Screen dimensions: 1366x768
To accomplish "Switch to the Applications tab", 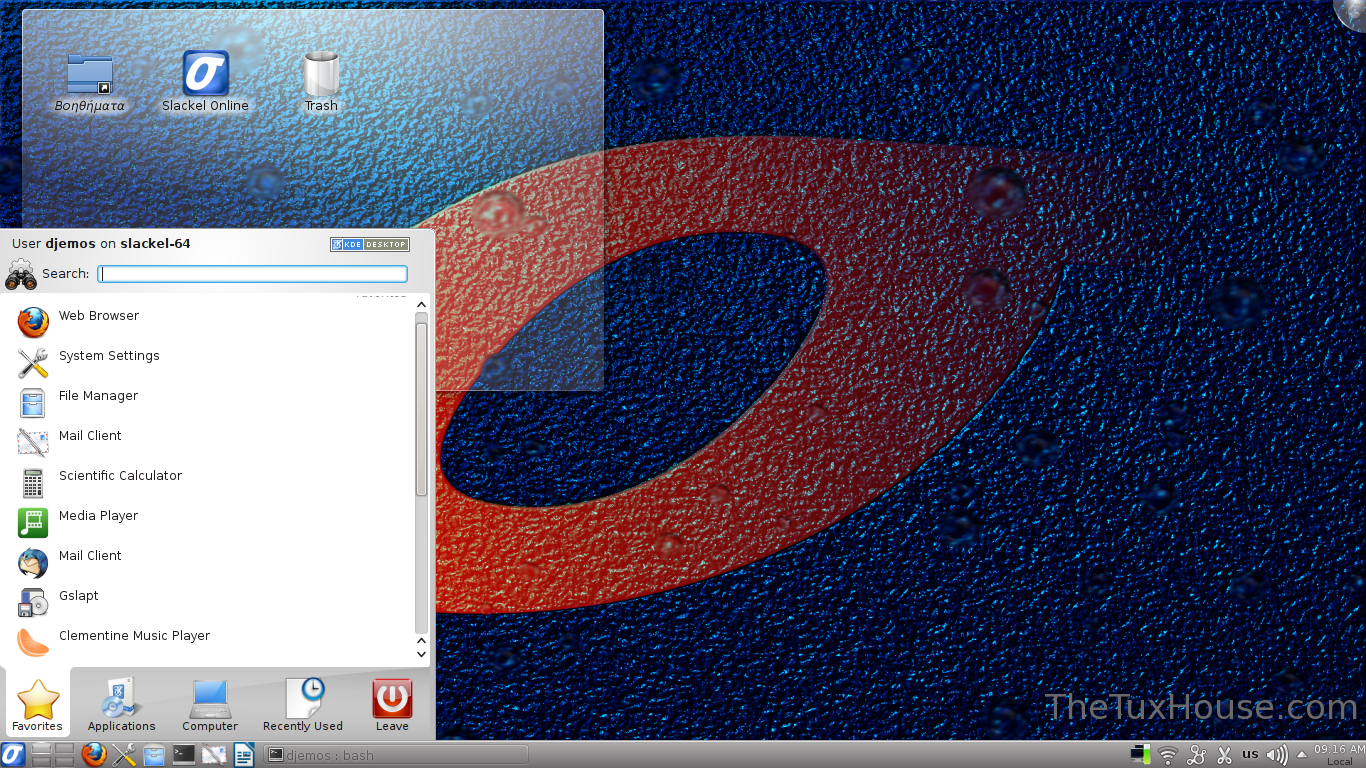I will [x=121, y=706].
